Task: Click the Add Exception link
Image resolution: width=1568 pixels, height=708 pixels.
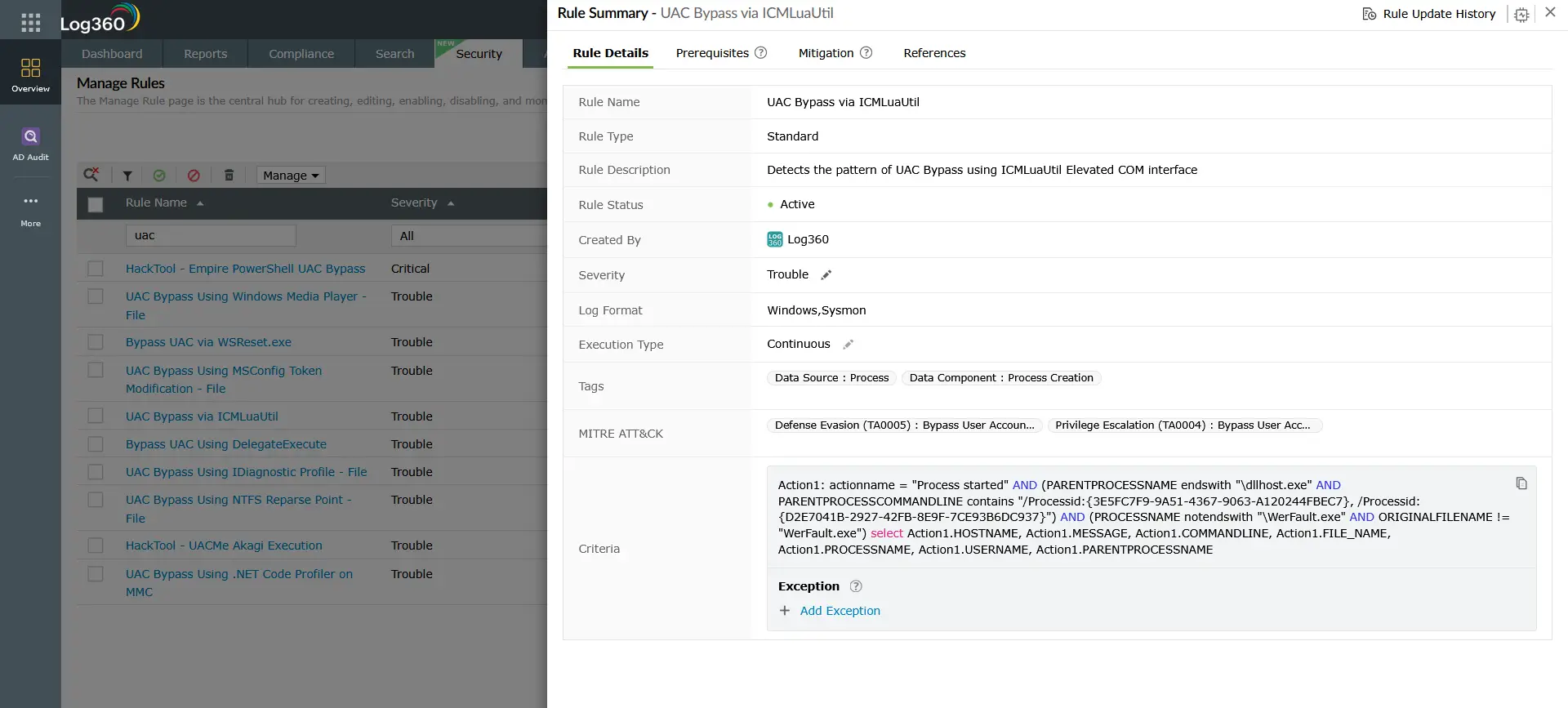Action: (840, 611)
